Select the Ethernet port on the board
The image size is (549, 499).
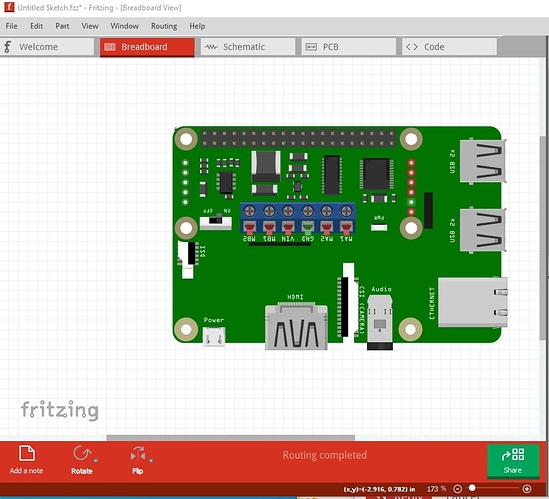473,302
